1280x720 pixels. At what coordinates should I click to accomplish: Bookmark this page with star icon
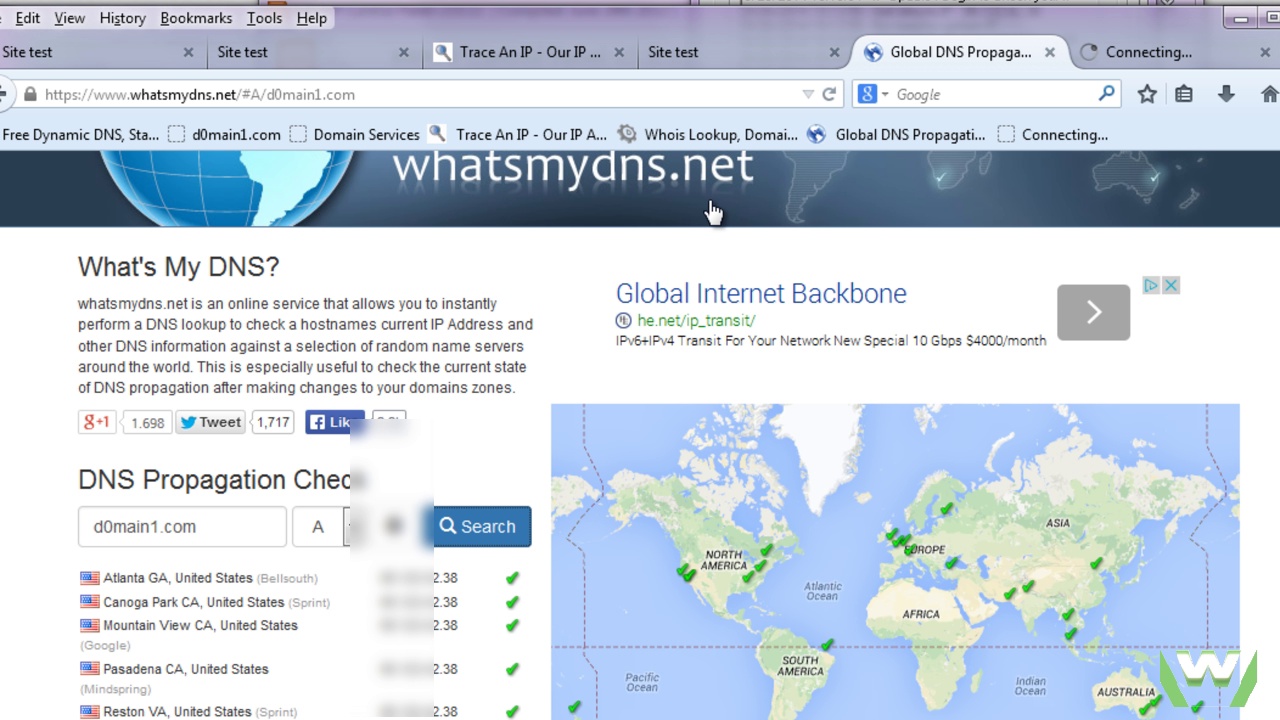pos(1147,94)
